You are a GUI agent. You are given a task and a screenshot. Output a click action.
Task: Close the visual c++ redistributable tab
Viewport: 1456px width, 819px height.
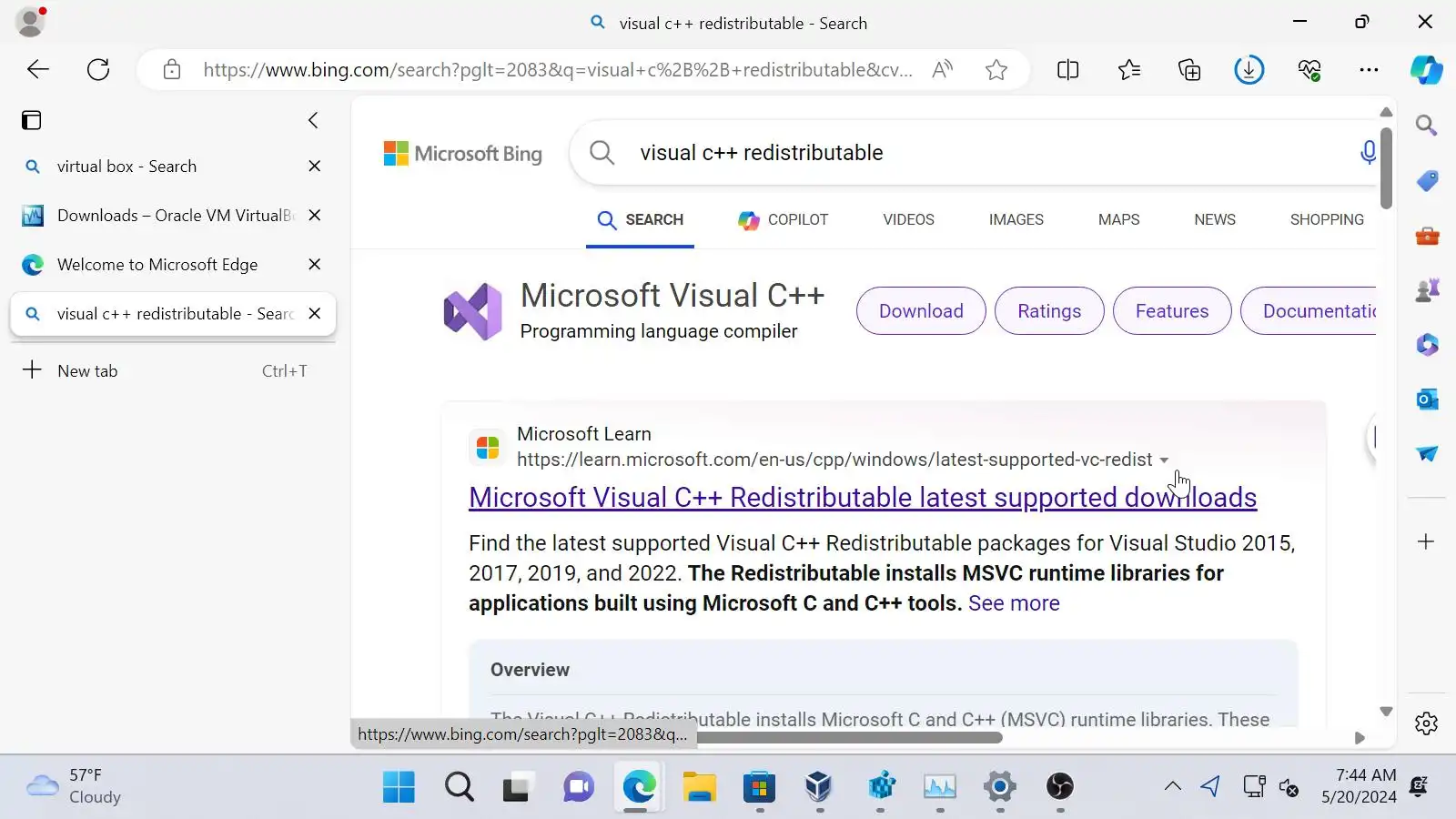(315, 313)
